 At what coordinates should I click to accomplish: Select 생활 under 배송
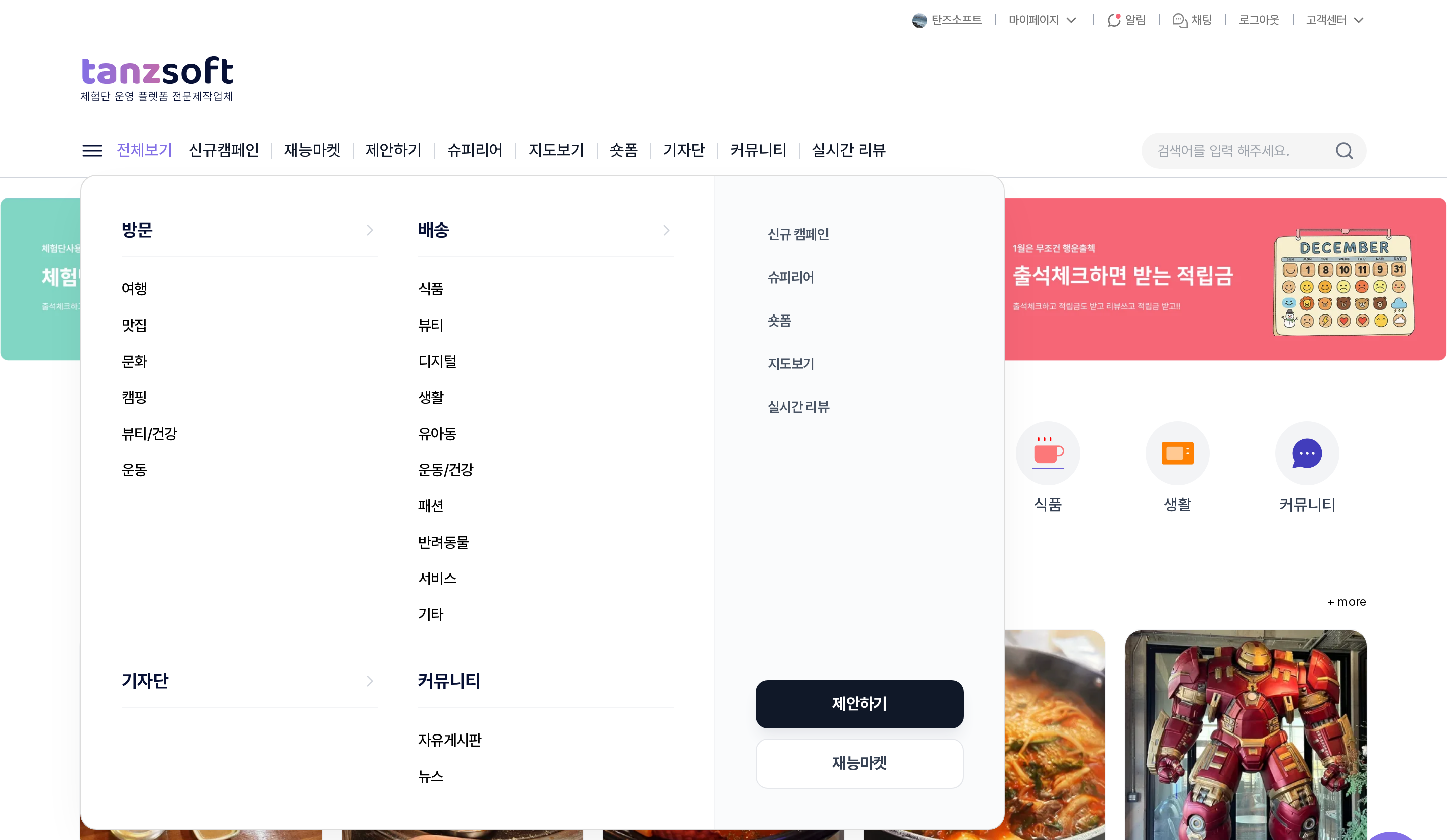tap(431, 397)
